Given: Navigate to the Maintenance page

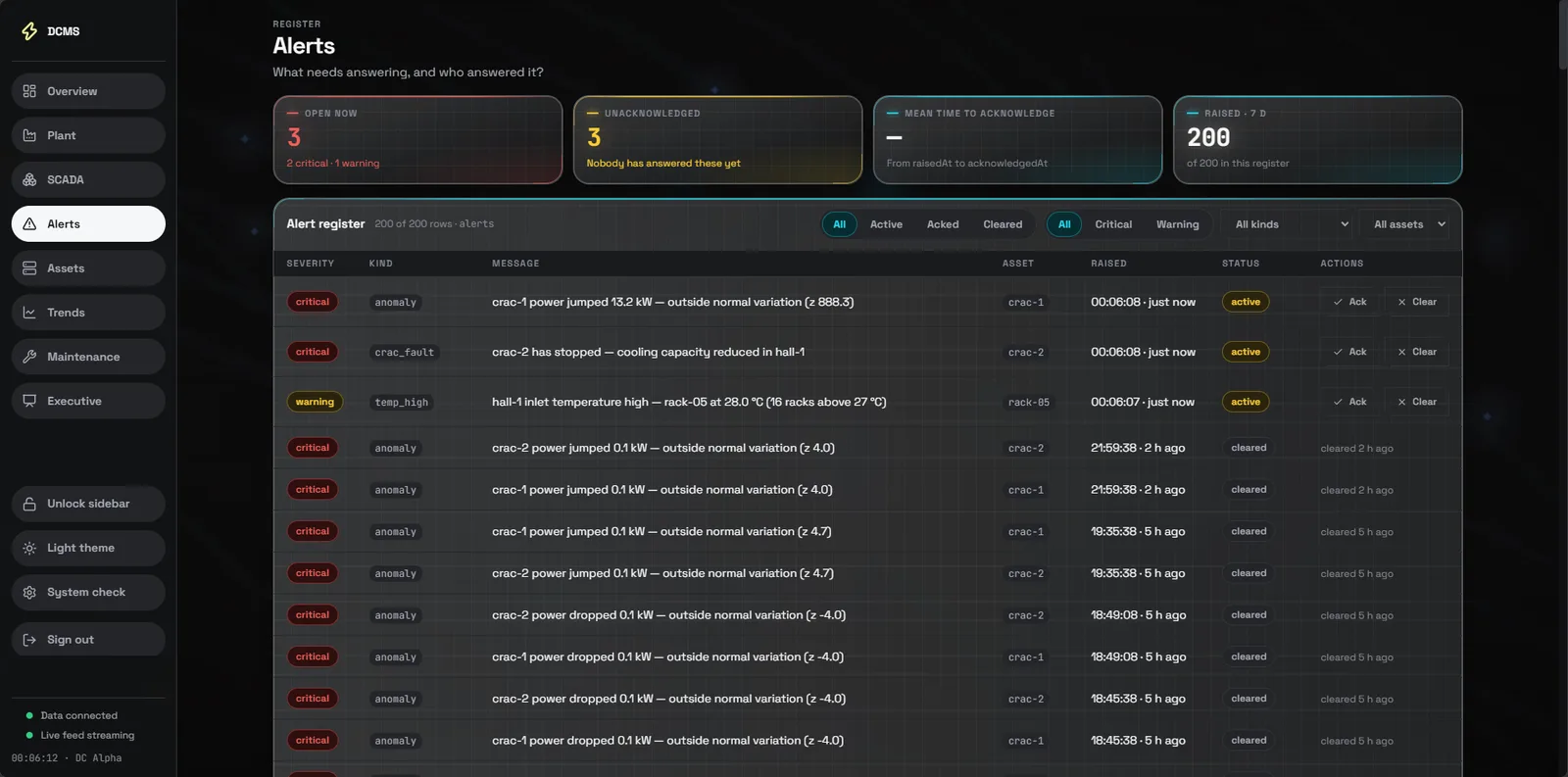Looking at the screenshot, I should click(88, 357).
